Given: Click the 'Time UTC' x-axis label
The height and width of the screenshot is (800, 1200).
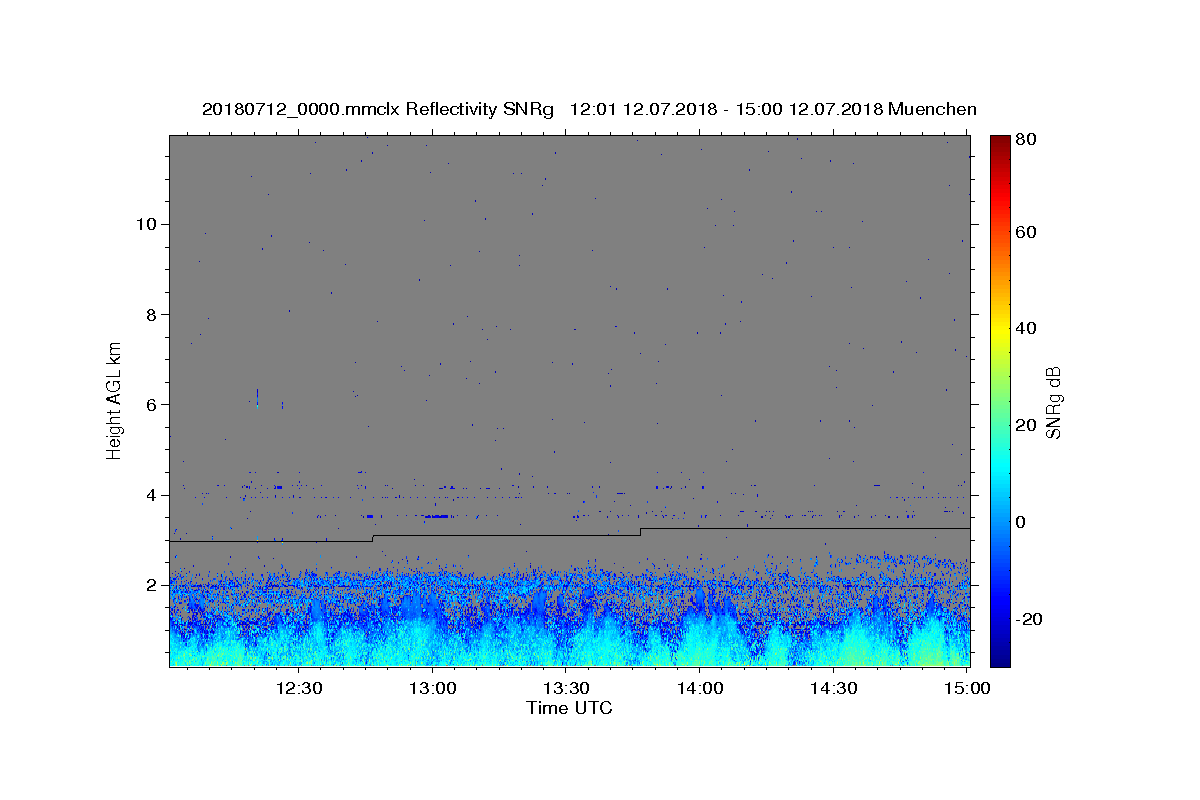Looking at the screenshot, I should click(569, 708).
